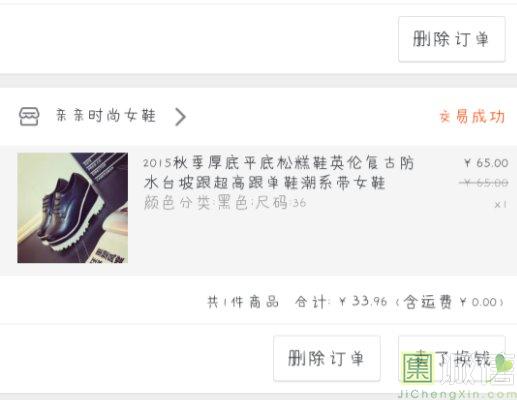Click the 删除订单 button under the shoe order

pyautogui.click(x=327, y=358)
